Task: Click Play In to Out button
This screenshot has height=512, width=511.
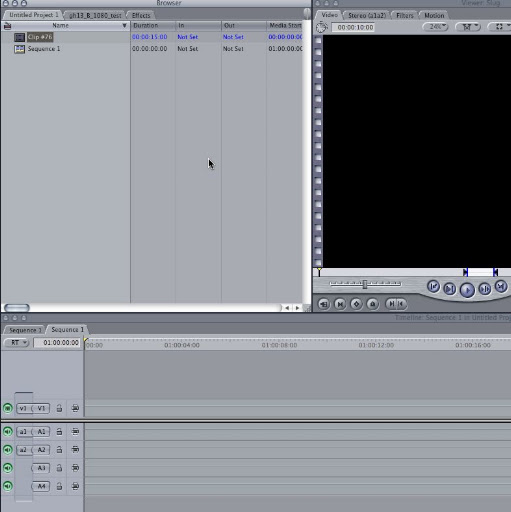Action: [449, 289]
